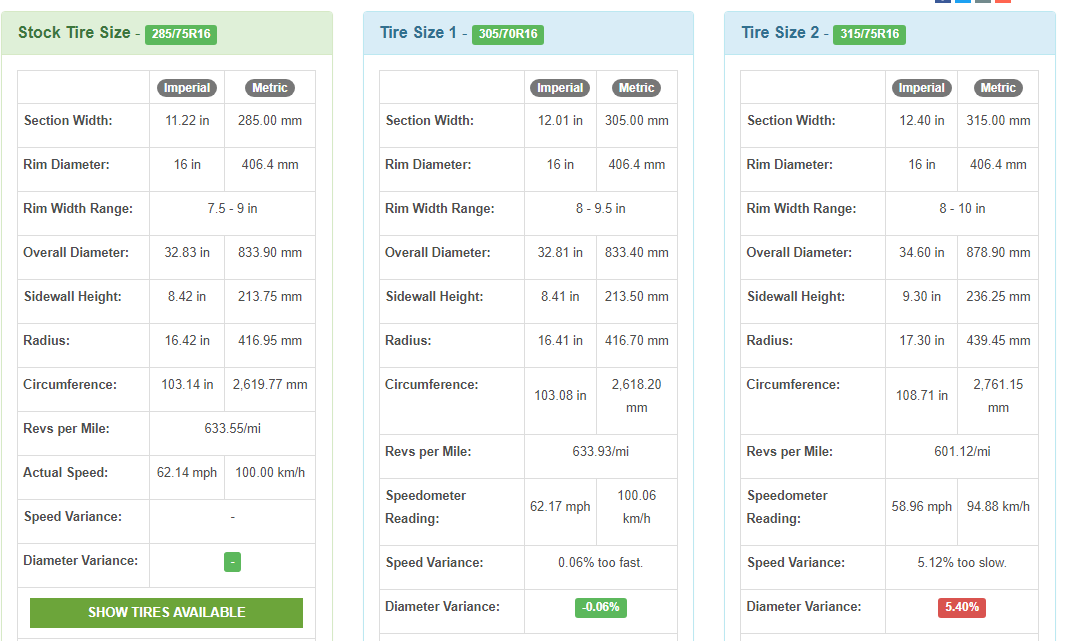This screenshot has width=1069, height=641.
Task: Click Metric label in Stock Tire table
Action: point(270,88)
